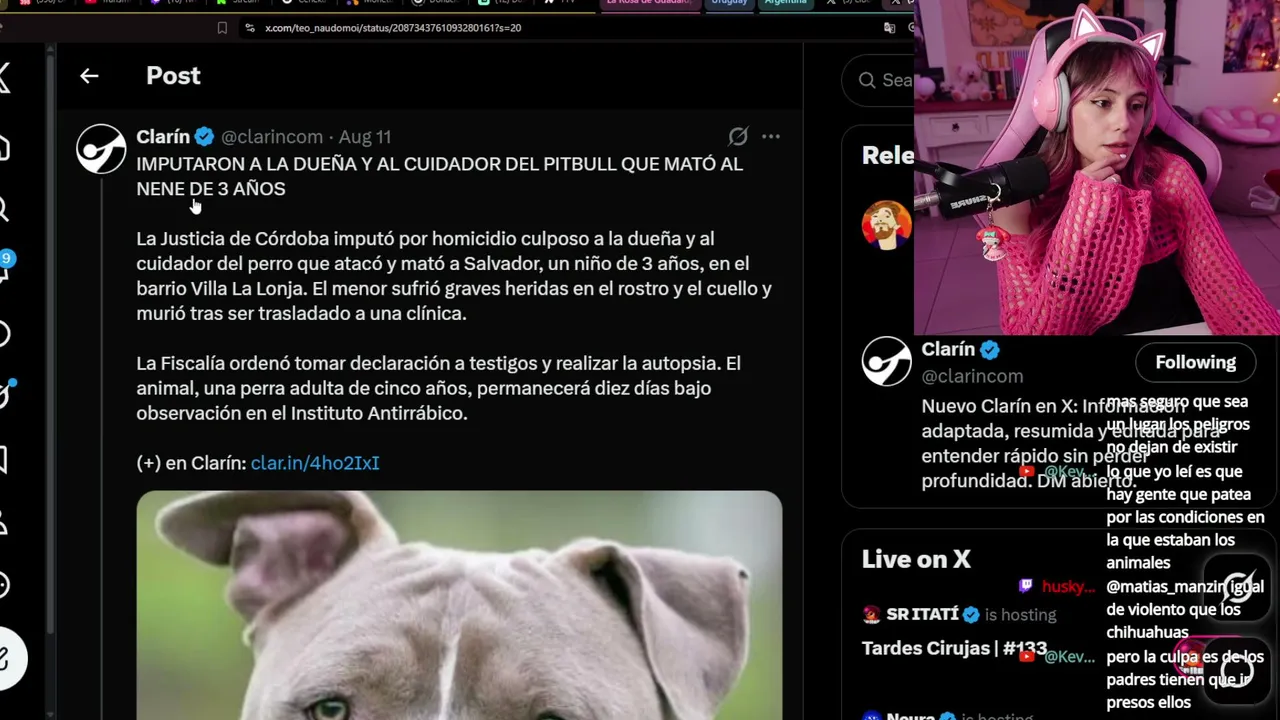The height and width of the screenshot is (720, 1280).
Task: Open the pitbull photo in the post
Action: pos(459,605)
